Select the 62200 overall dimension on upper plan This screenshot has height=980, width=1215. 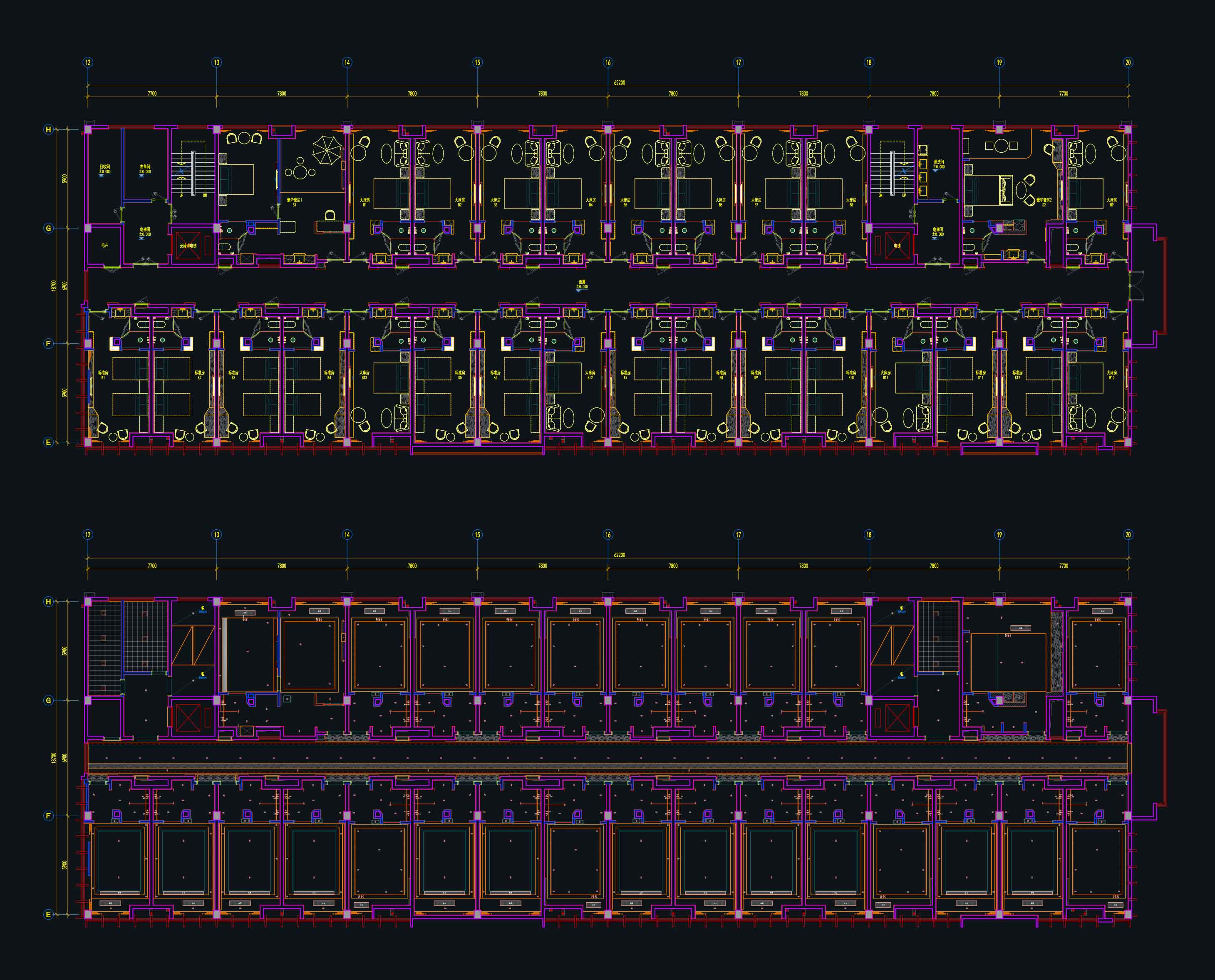(x=619, y=82)
